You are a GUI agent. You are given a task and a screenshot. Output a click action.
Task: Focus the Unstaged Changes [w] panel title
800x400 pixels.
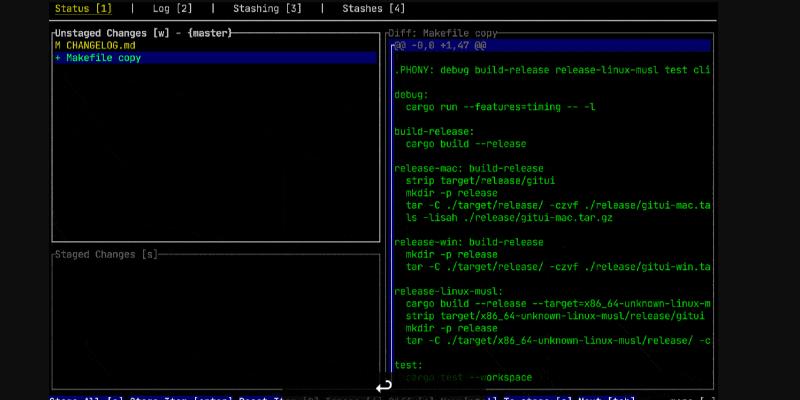point(111,33)
